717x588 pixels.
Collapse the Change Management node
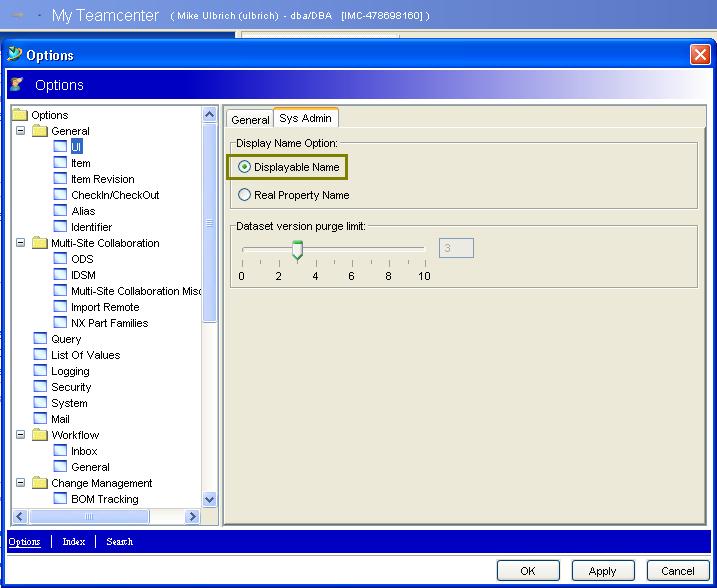(x=21, y=483)
